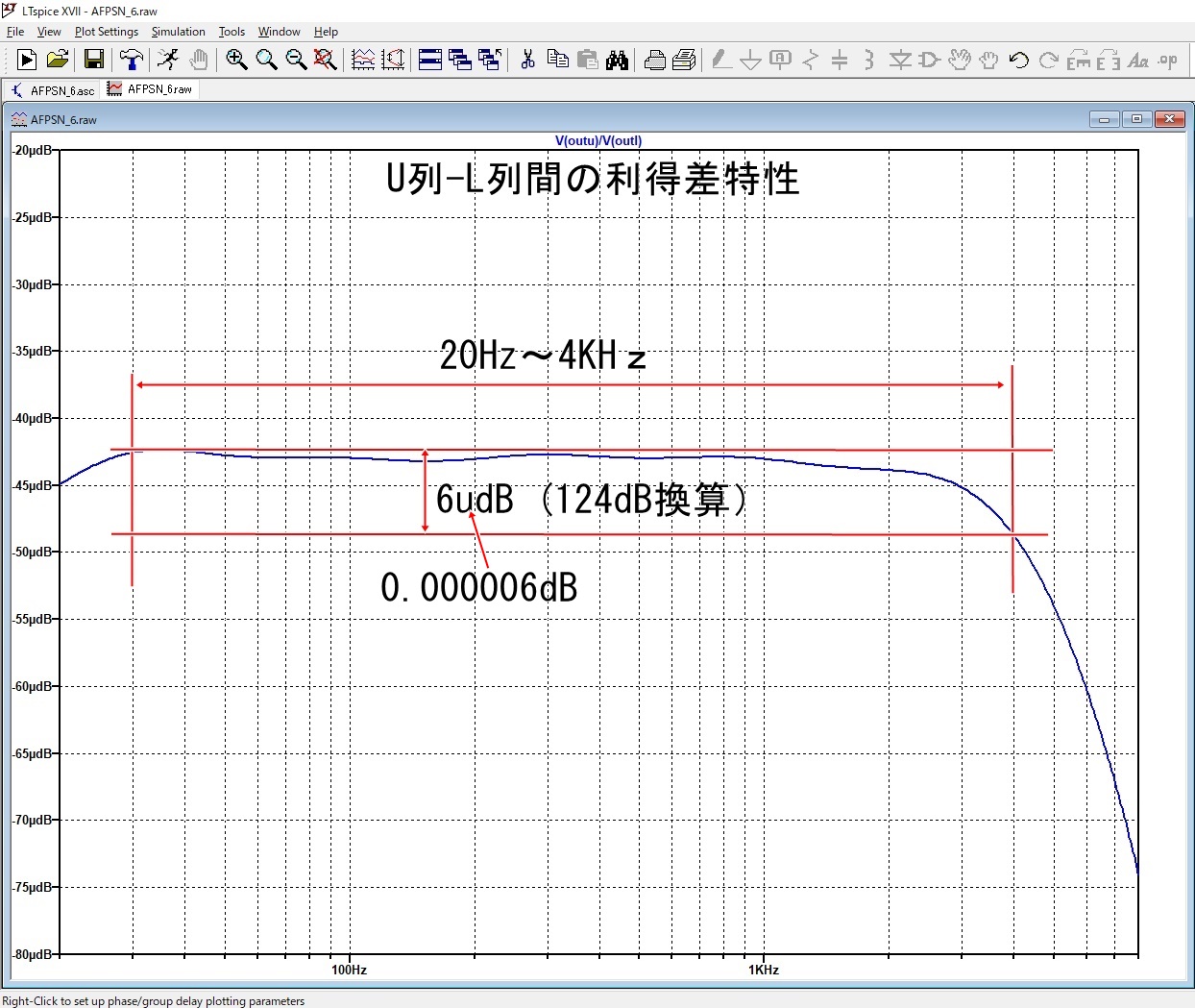1195x1008 pixels.
Task: Open the Plot Settings menu
Action: coord(106,32)
